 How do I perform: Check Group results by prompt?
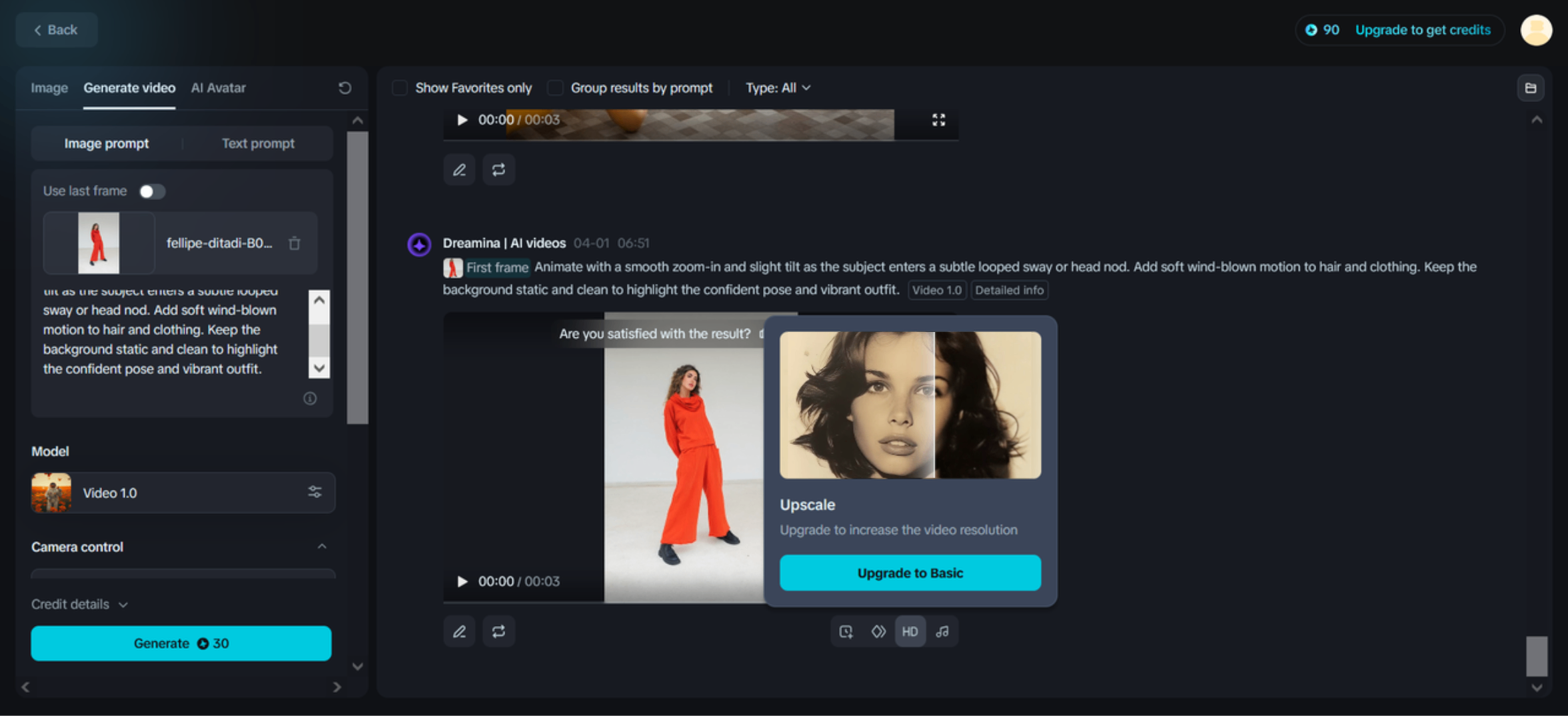pos(555,88)
